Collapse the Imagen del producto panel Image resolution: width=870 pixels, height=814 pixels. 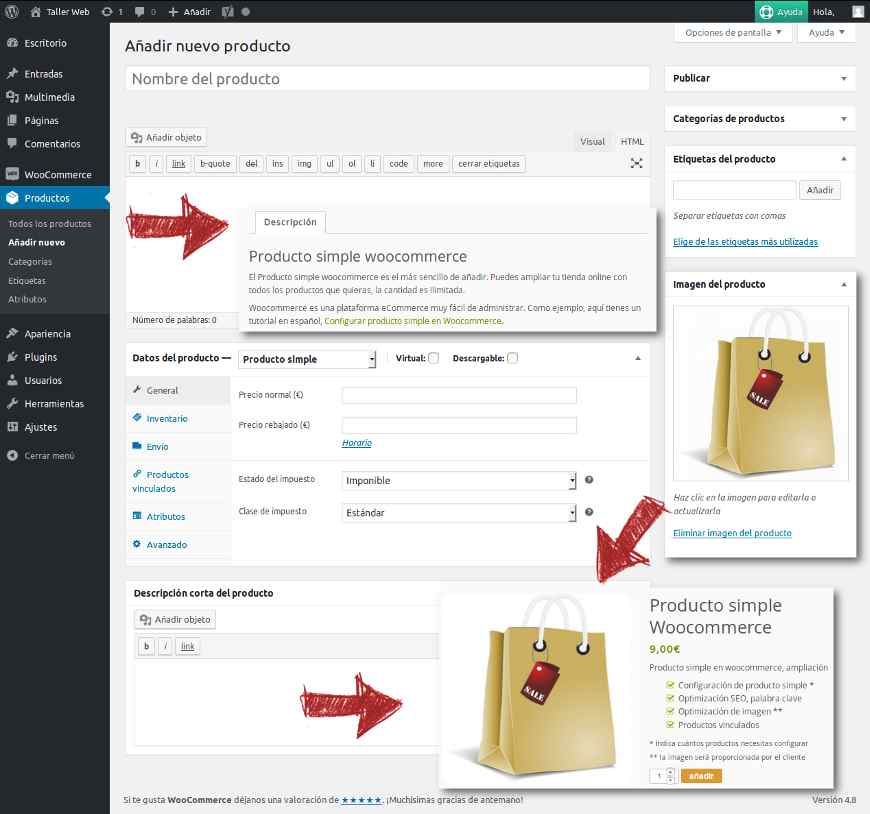tap(844, 285)
